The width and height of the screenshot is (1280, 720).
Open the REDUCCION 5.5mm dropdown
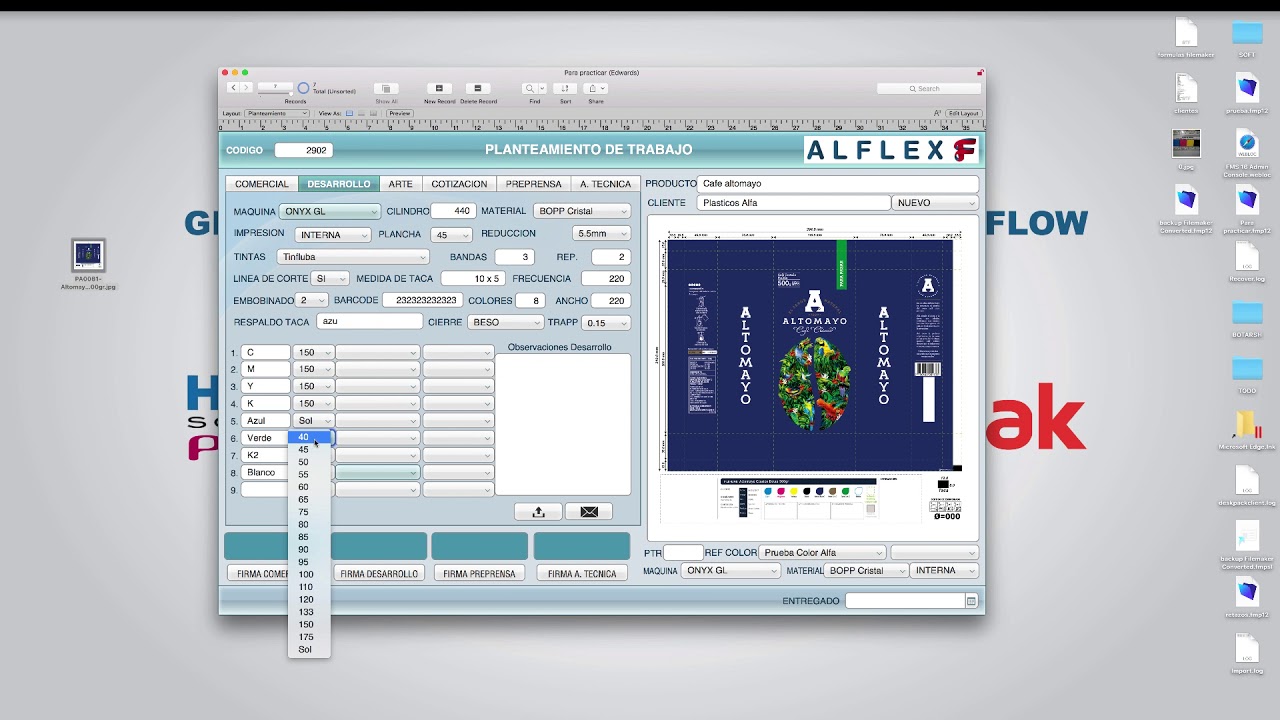point(601,233)
